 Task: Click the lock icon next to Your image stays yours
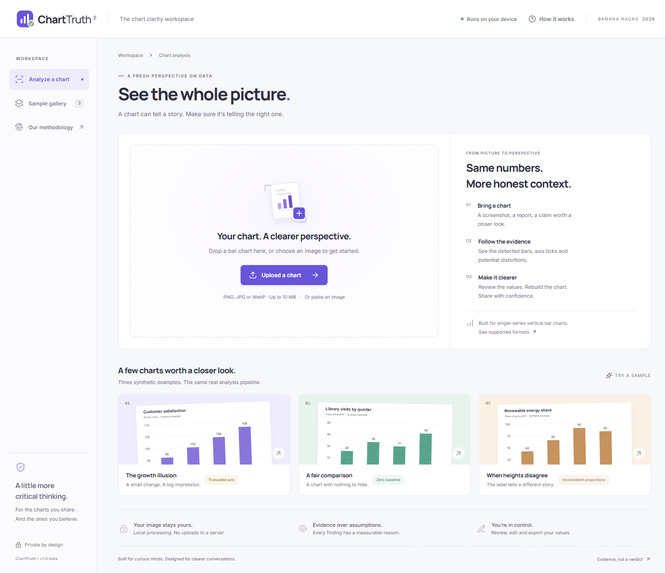123,528
